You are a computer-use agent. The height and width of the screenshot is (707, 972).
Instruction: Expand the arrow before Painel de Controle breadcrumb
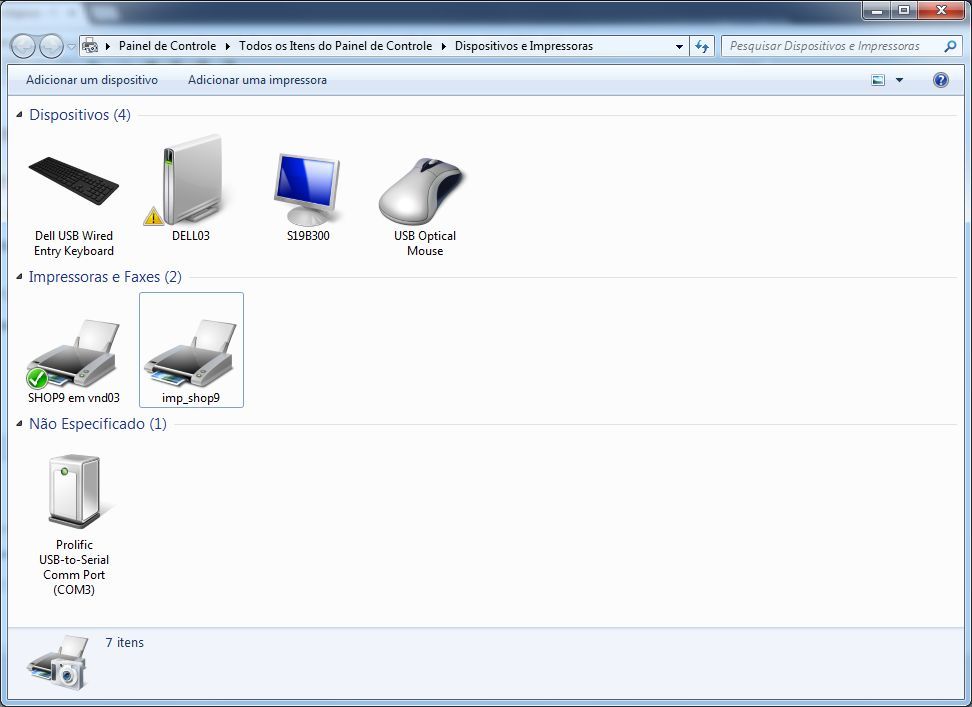coord(108,46)
